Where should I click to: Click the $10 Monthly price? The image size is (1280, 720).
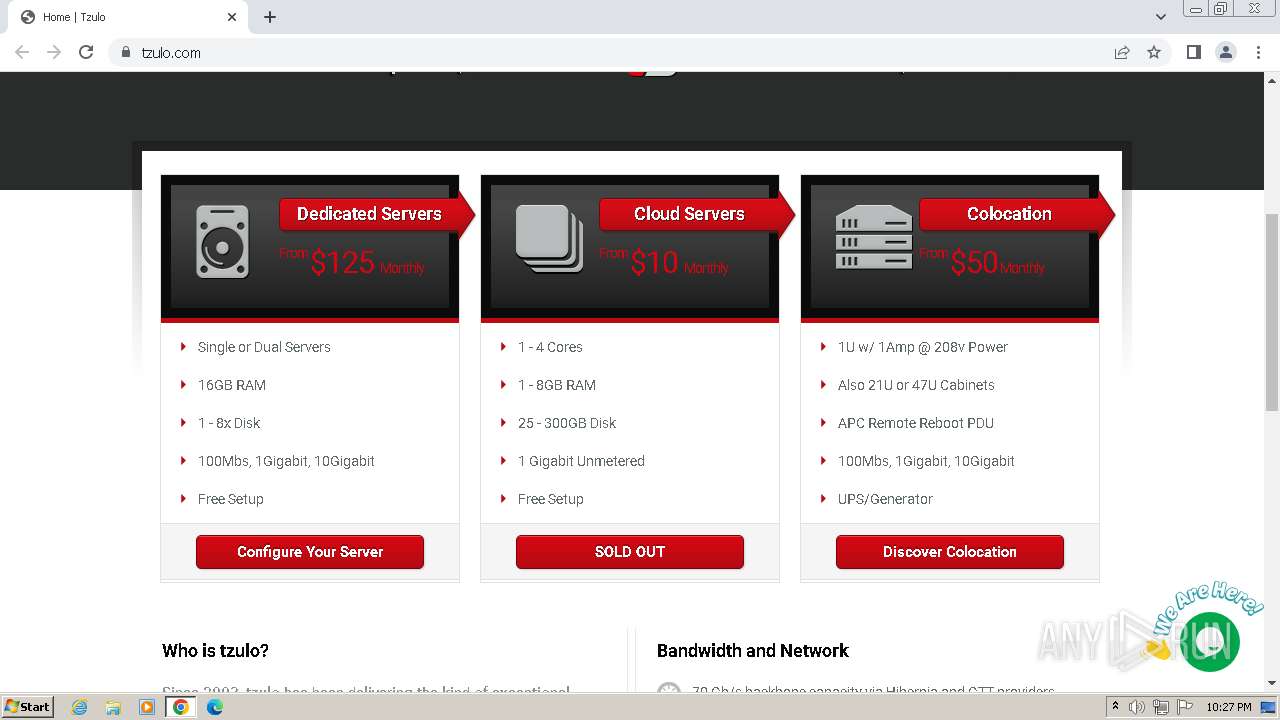point(664,263)
